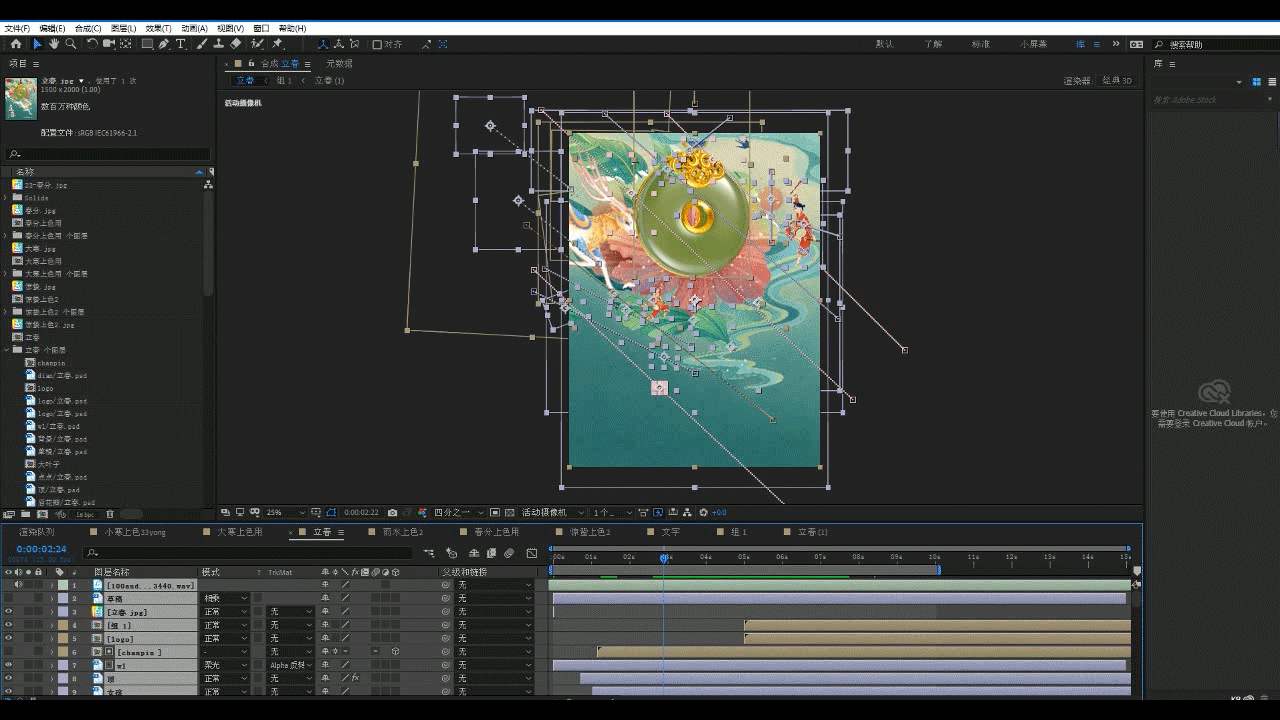Expand the Solids folder in Project panel
The width and height of the screenshot is (1280, 720).
point(6,198)
